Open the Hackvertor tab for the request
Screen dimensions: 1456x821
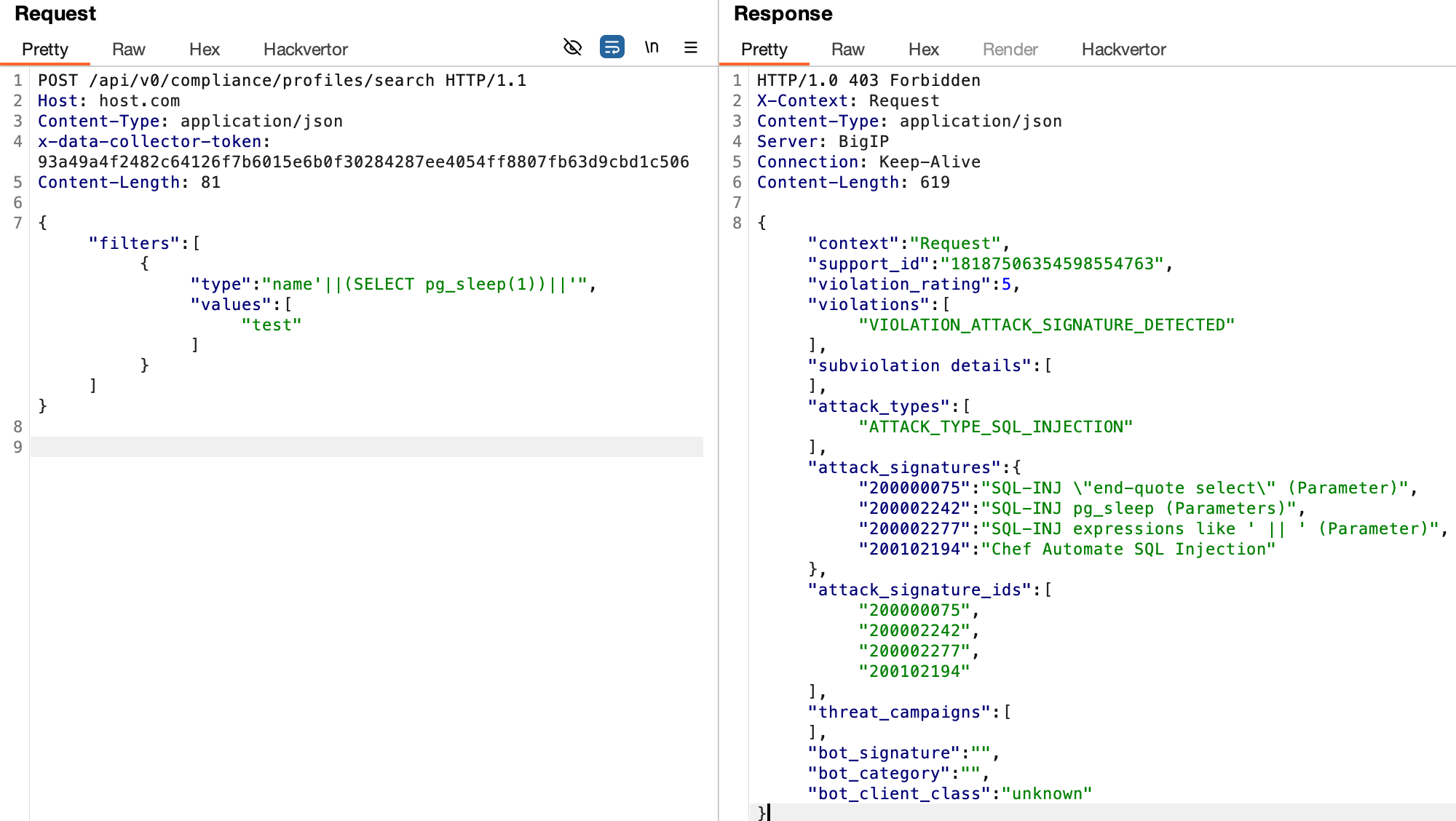pos(305,49)
